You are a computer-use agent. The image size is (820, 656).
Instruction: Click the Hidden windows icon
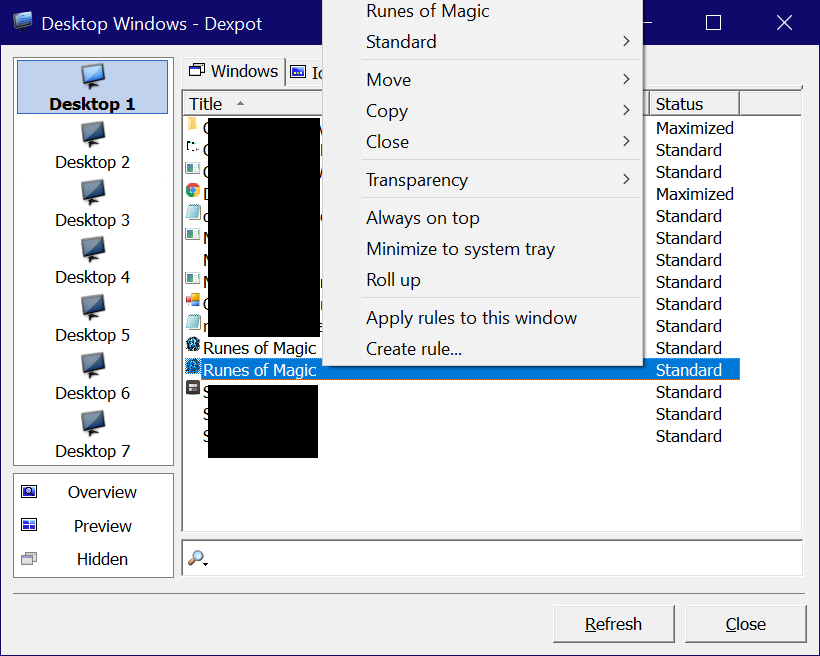(28, 559)
